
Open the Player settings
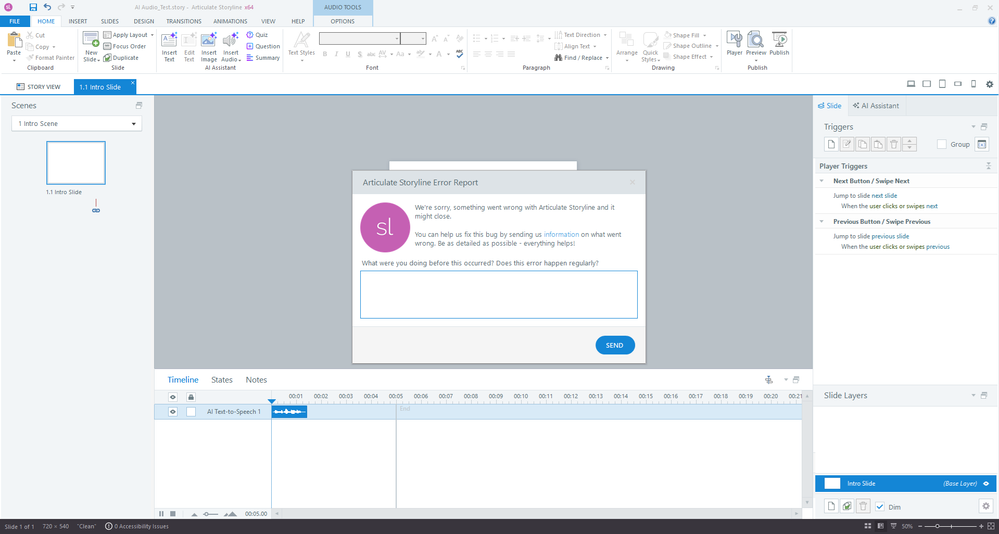click(x=735, y=44)
